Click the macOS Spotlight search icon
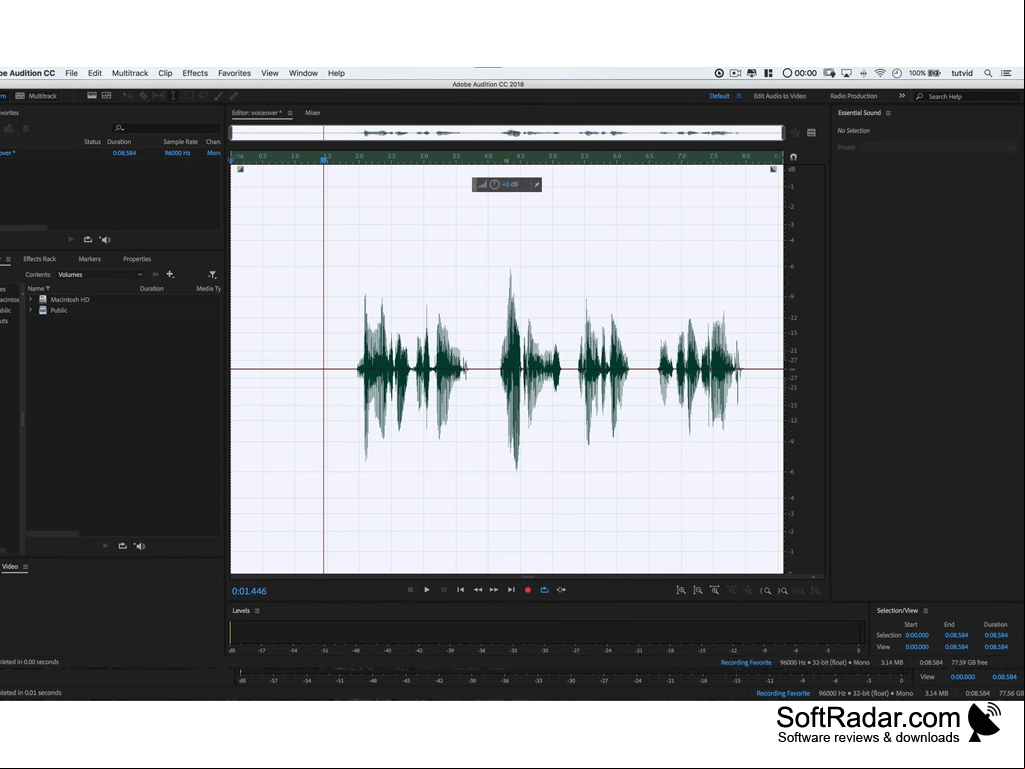This screenshot has width=1025, height=769. point(988,73)
